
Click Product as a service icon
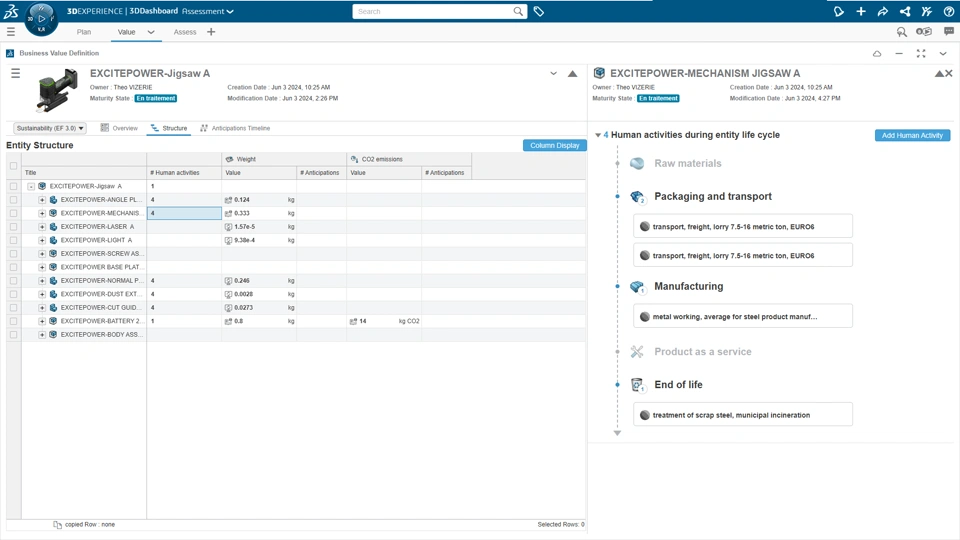tap(637, 351)
